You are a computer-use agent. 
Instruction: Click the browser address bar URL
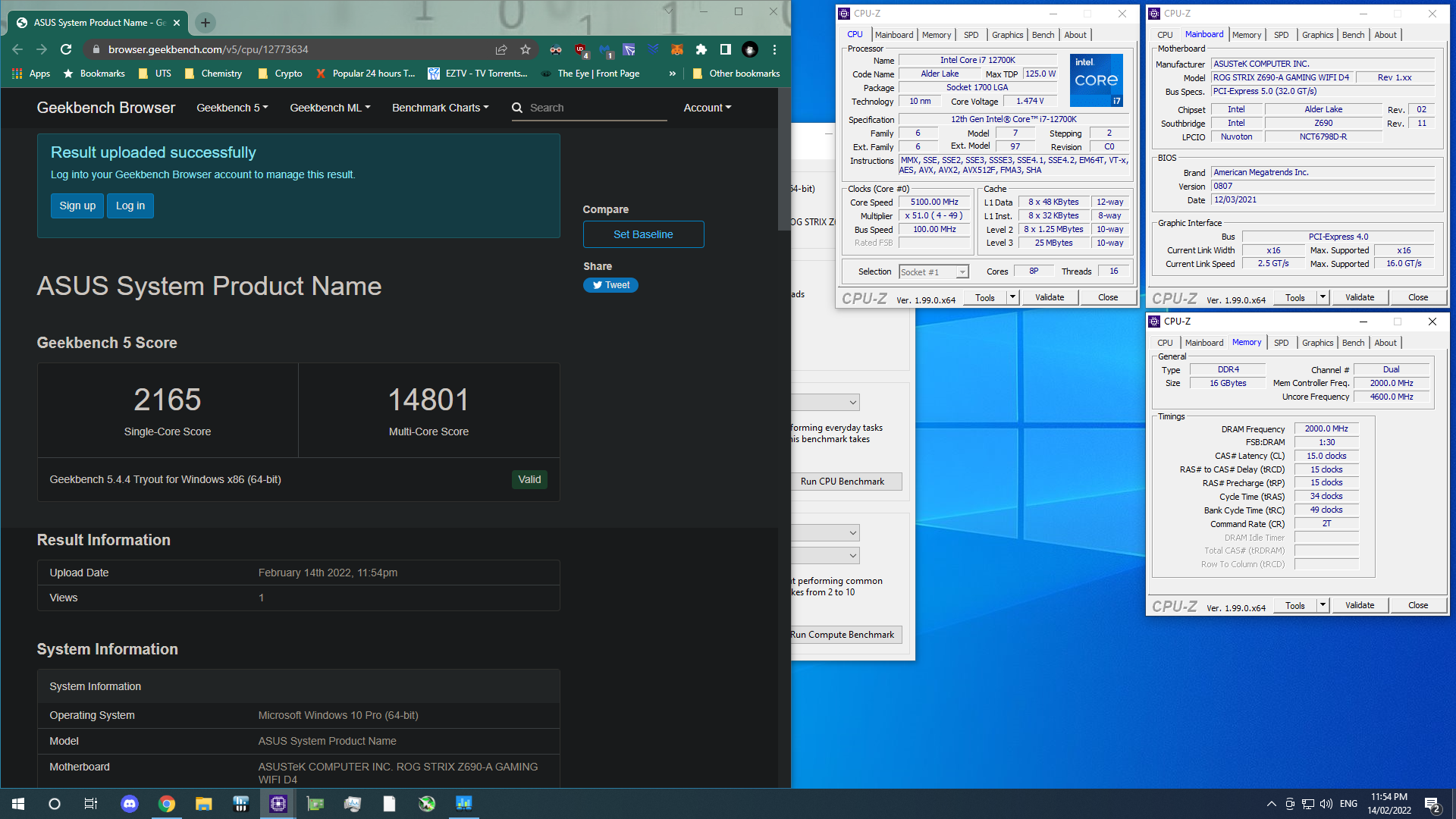(208, 49)
